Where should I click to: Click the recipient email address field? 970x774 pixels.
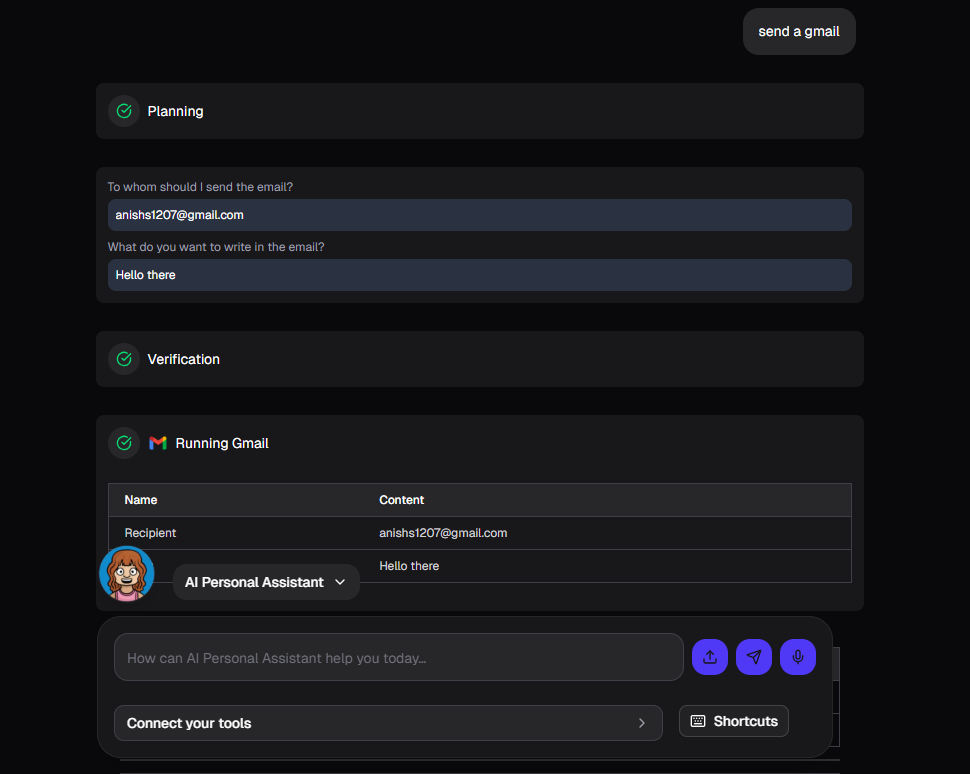pyautogui.click(x=480, y=215)
